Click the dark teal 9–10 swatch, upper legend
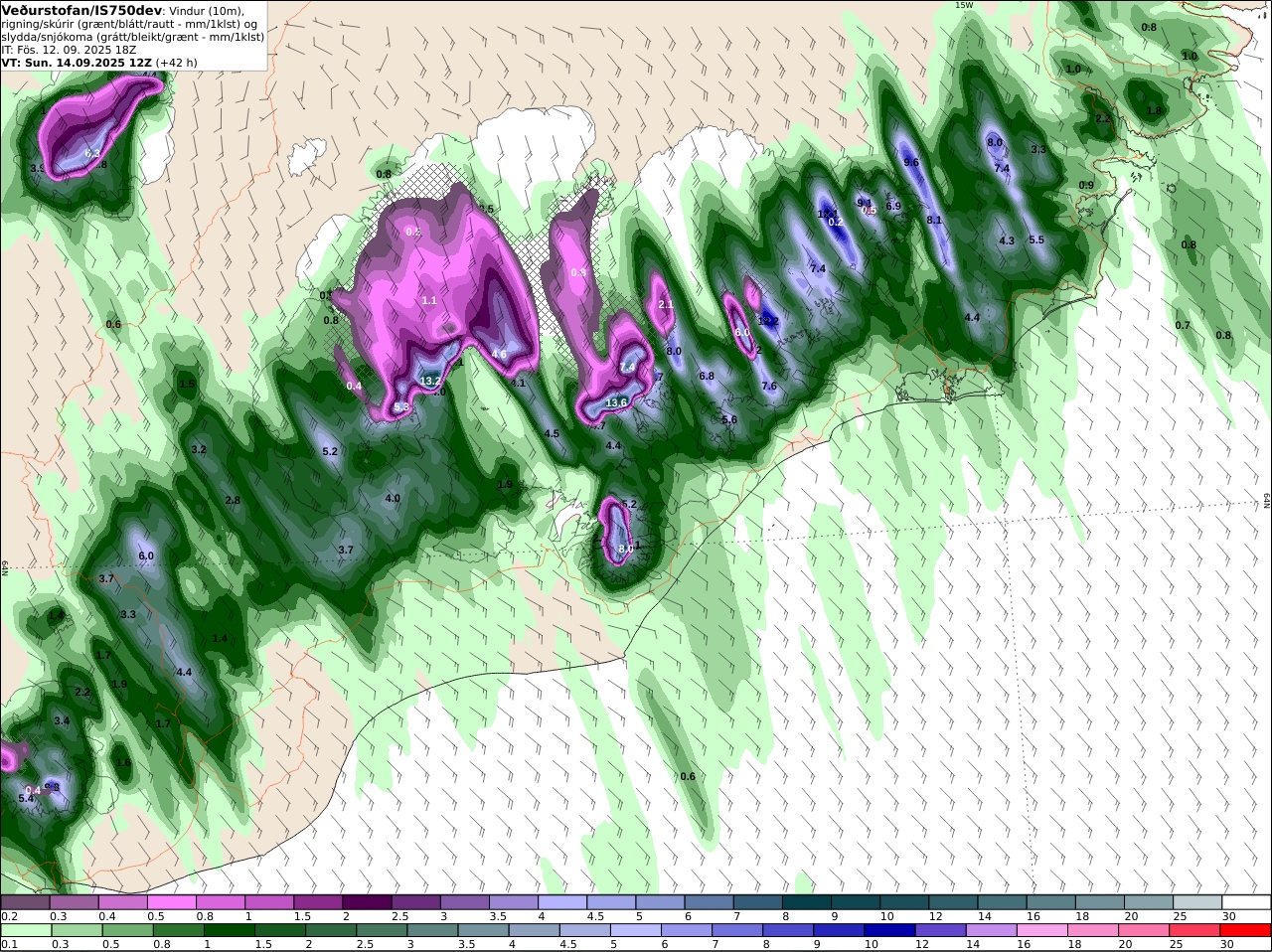Viewport: 1272px width, 952px height. click(x=854, y=902)
